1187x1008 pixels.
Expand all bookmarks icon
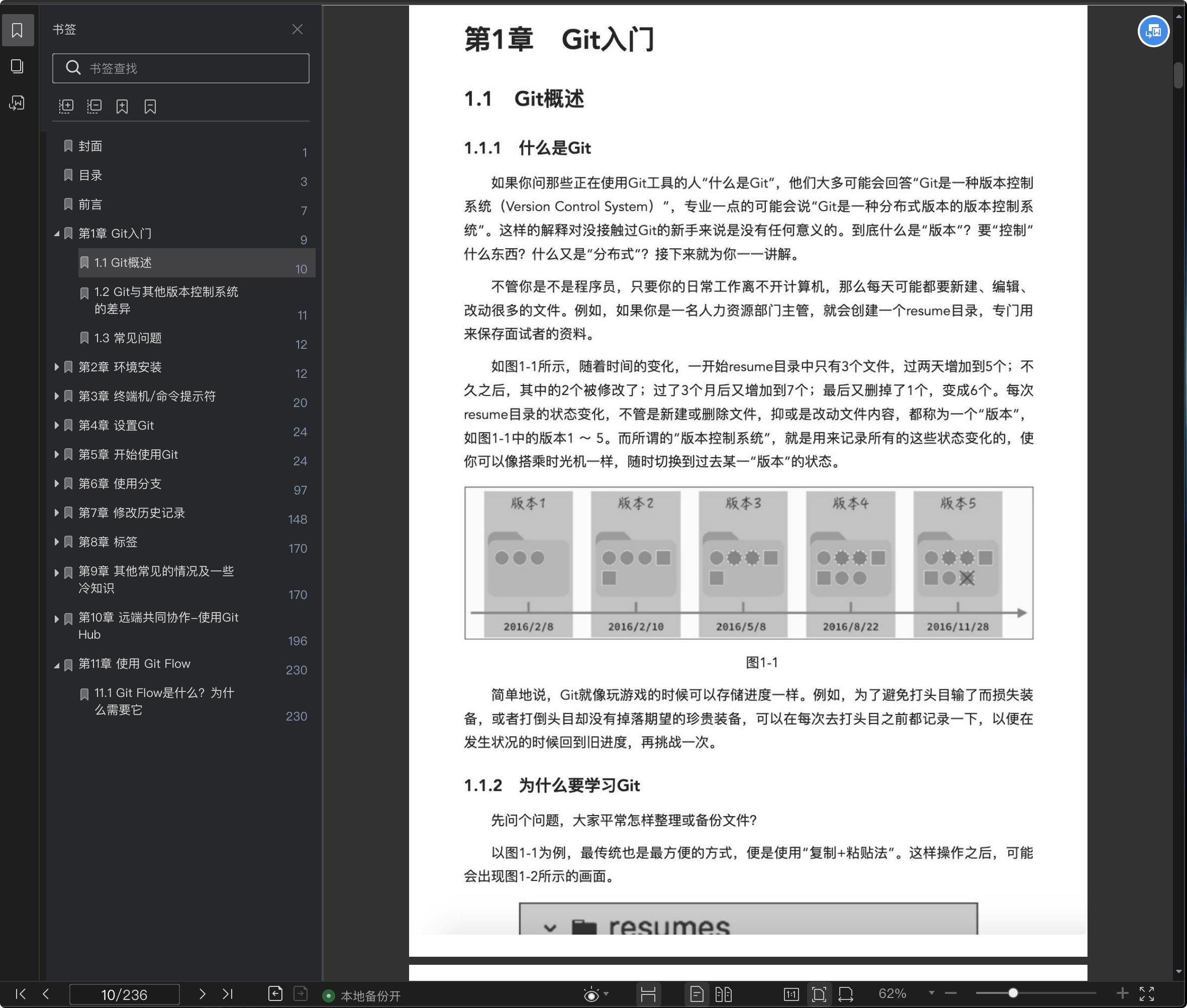coord(66,107)
